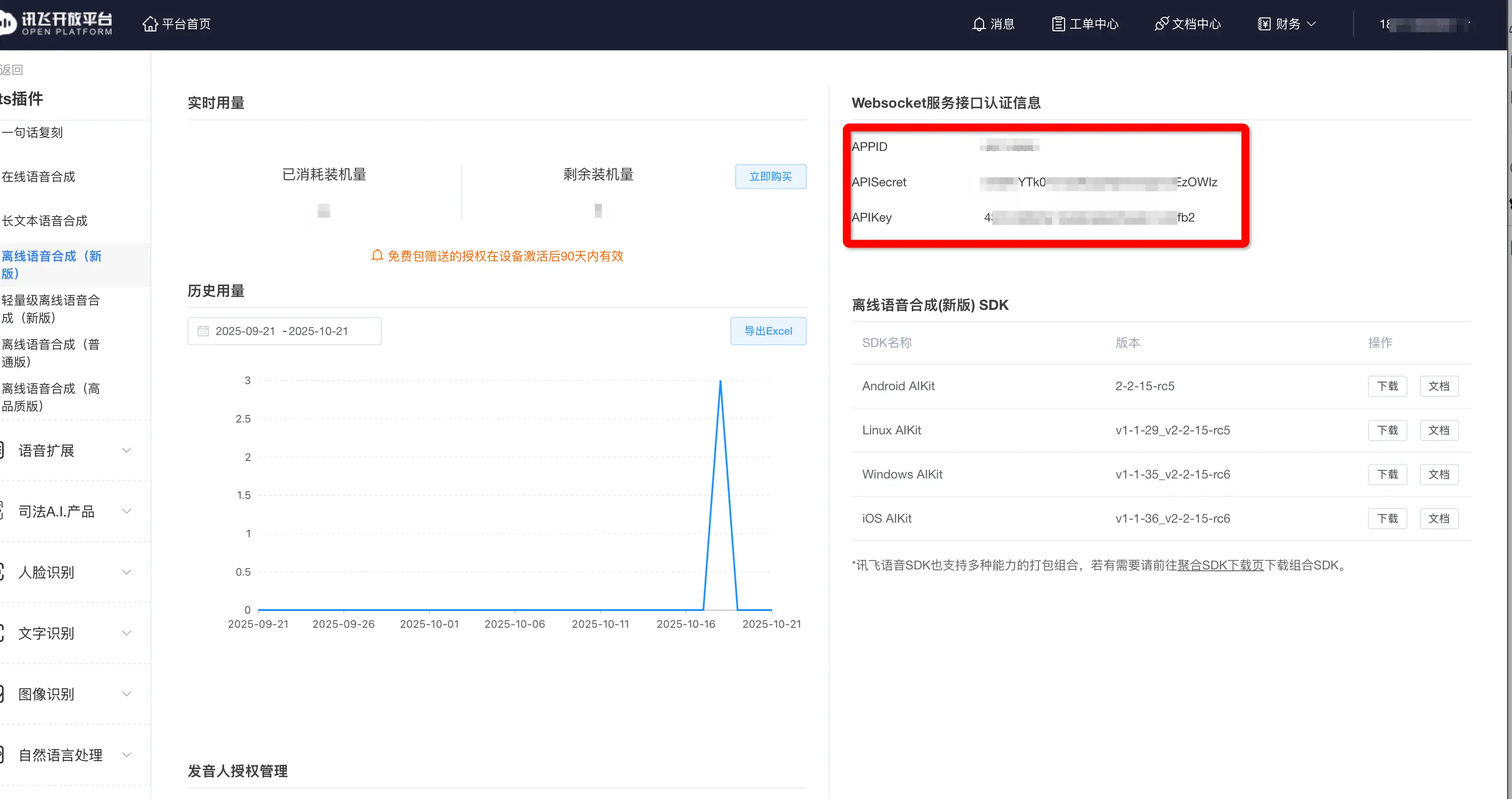Click the 财务 yuan icon
Viewport: 1512px width, 799px height.
coord(1264,24)
